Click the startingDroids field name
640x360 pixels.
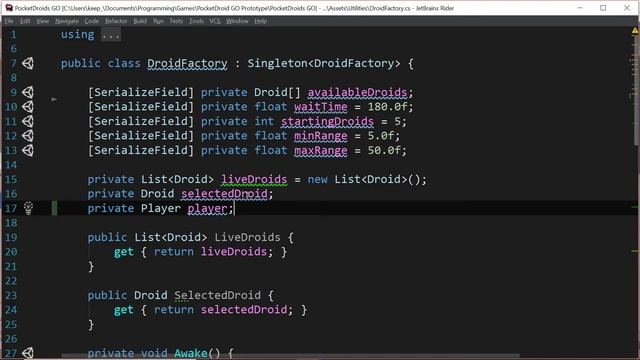(x=327, y=122)
